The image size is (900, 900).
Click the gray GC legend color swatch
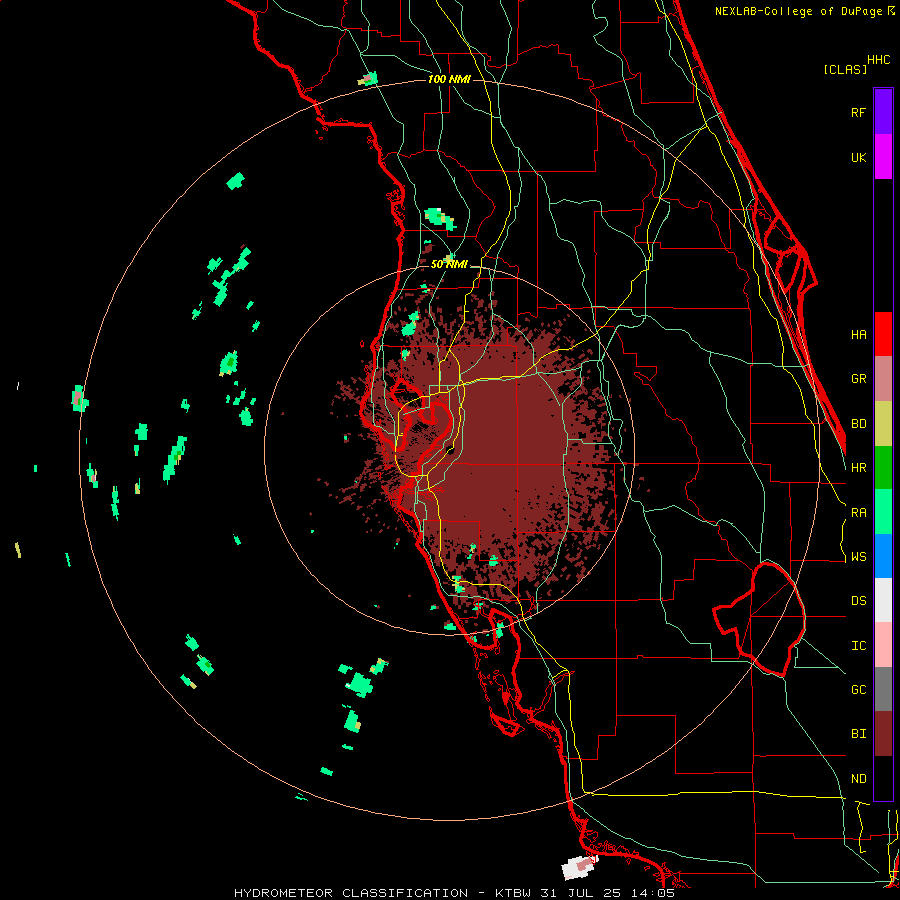pyautogui.click(x=883, y=689)
